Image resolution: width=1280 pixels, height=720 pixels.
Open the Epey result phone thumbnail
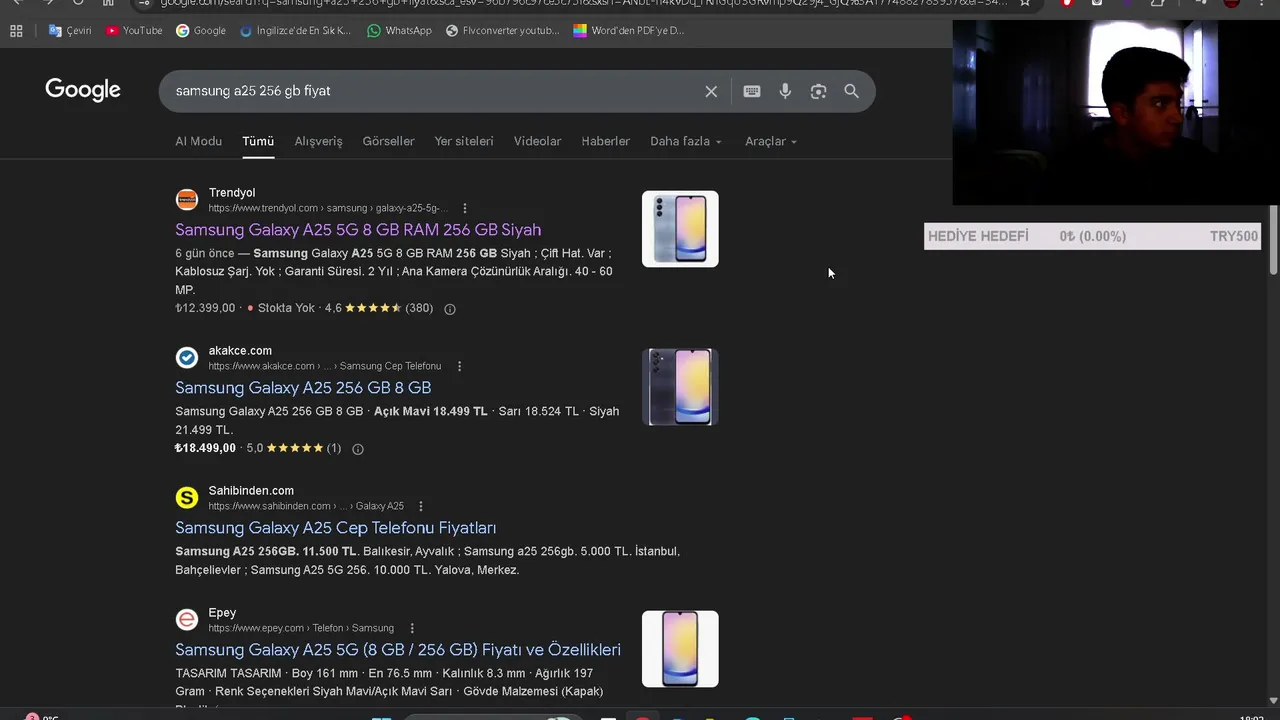680,649
